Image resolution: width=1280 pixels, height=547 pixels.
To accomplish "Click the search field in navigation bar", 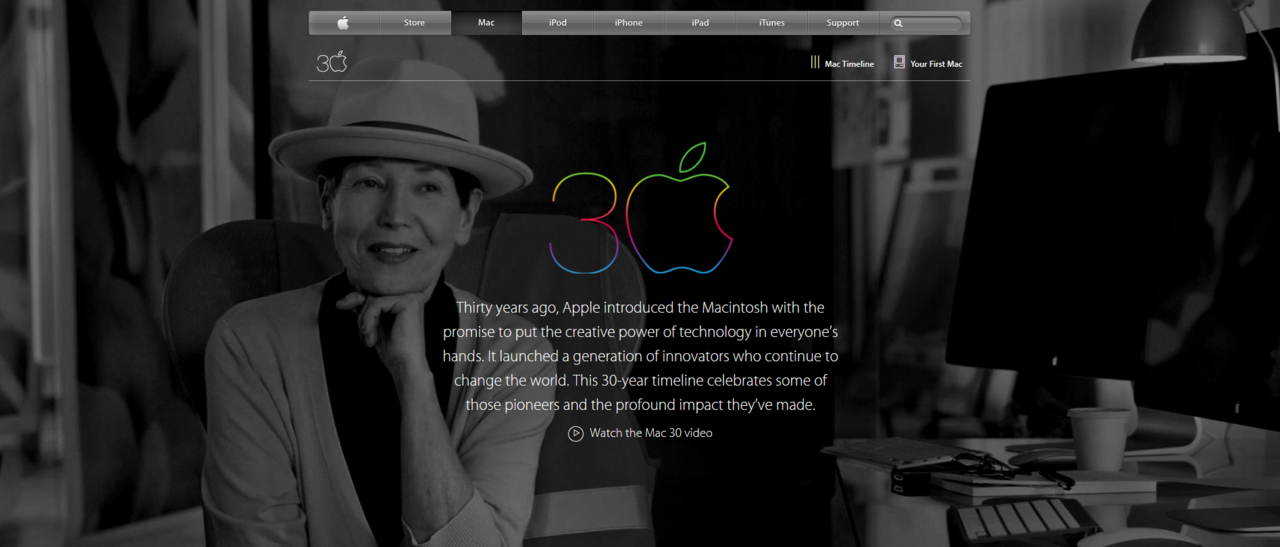I will (925, 23).
